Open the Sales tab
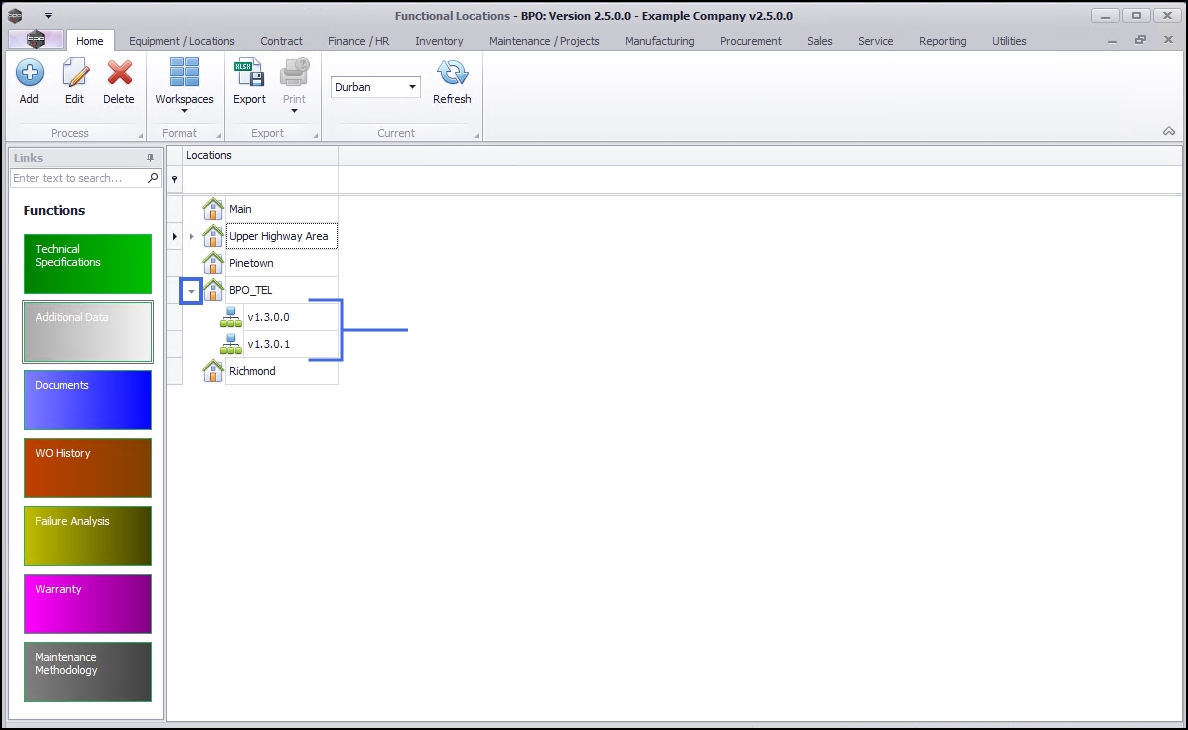This screenshot has height=730, width=1188. tap(820, 41)
